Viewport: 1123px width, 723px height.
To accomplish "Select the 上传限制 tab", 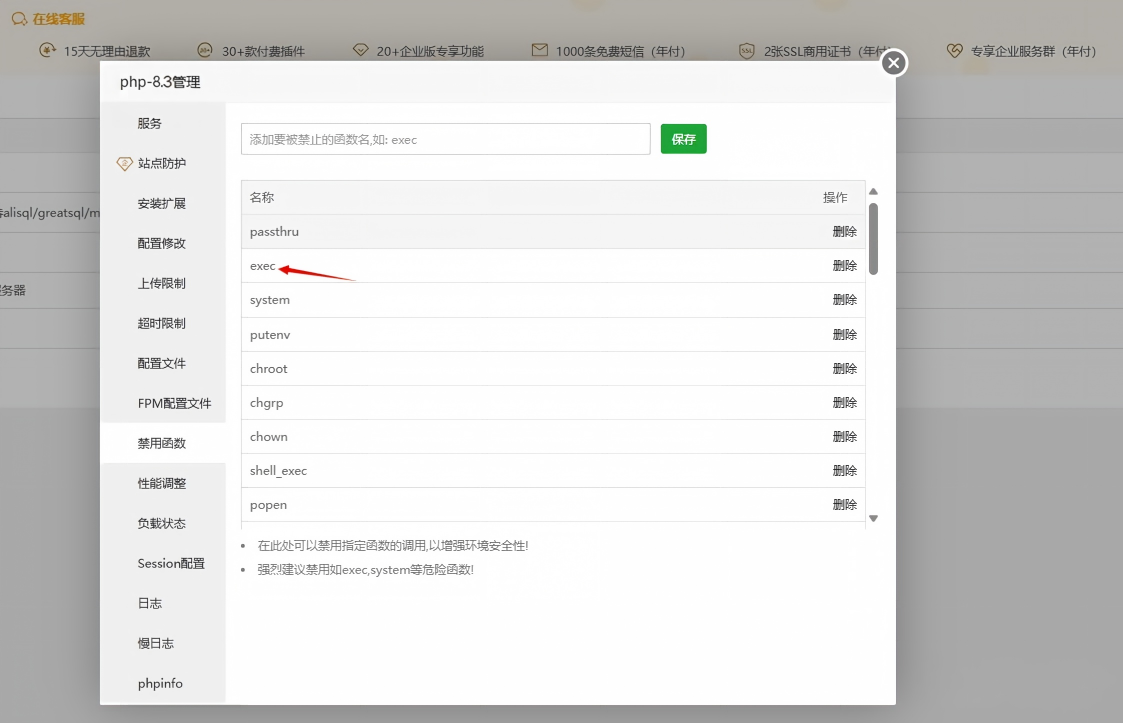I will pyautogui.click(x=162, y=284).
